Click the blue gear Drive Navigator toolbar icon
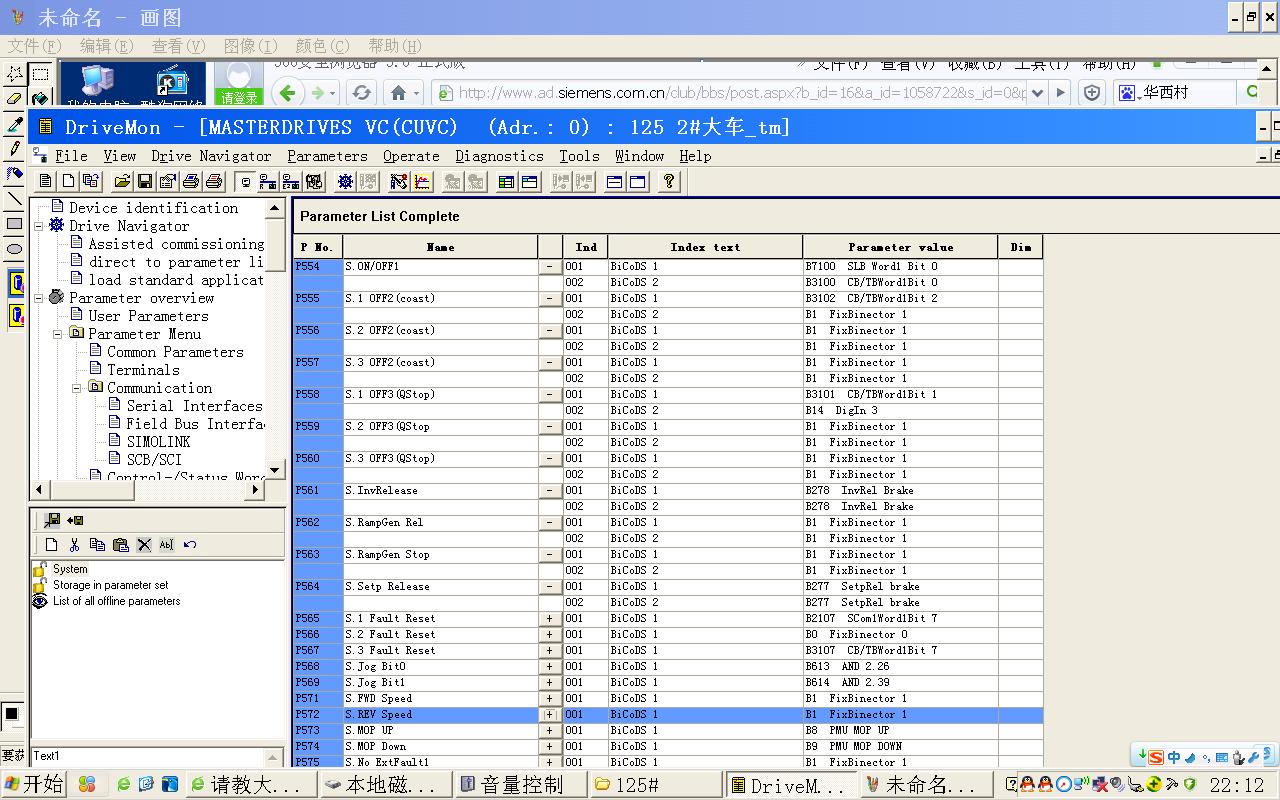1280x800 pixels. [345, 182]
